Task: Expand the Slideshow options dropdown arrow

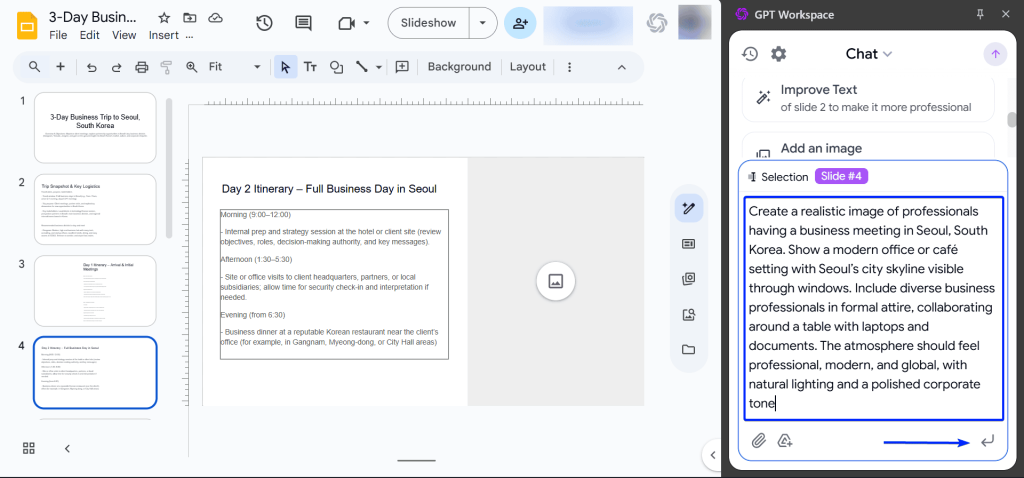Action: pos(484,23)
